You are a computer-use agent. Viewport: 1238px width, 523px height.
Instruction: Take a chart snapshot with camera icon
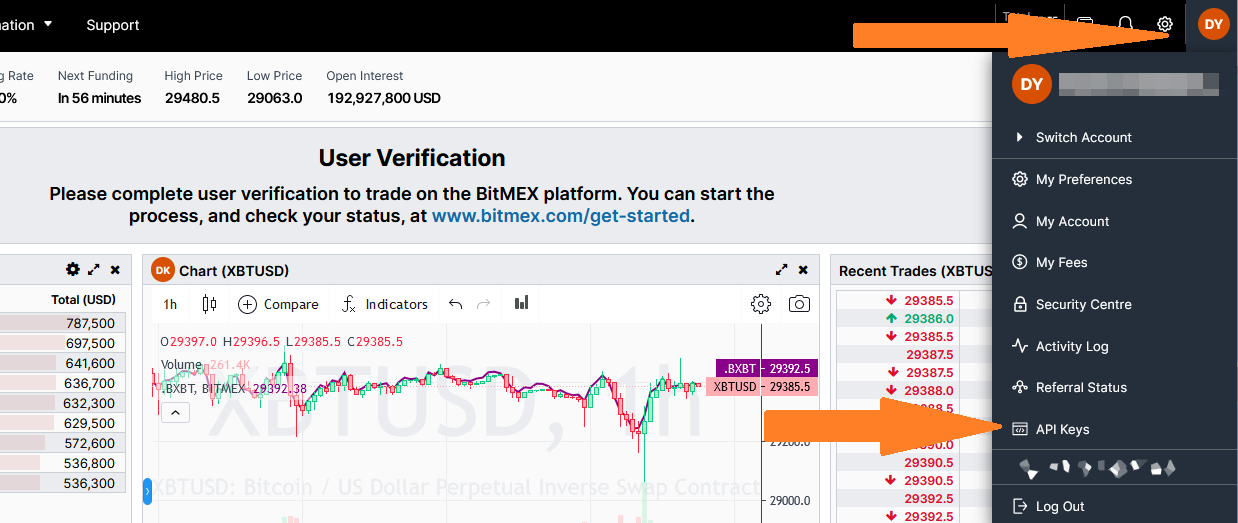[798, 304]
